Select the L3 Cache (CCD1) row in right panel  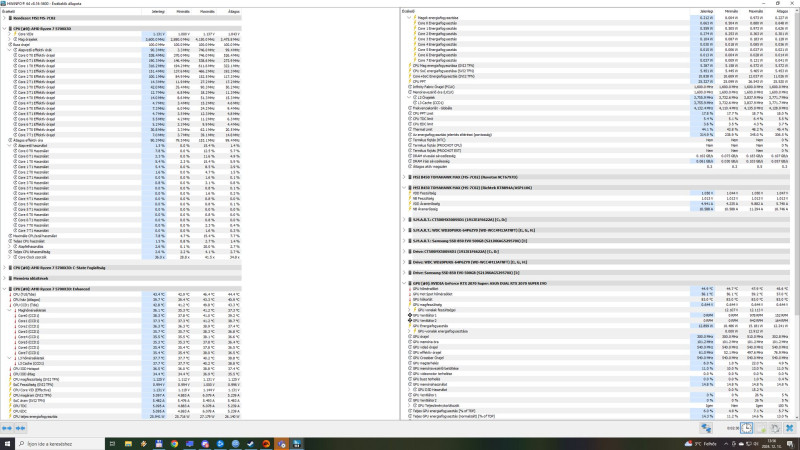click(x=595, y=103)
